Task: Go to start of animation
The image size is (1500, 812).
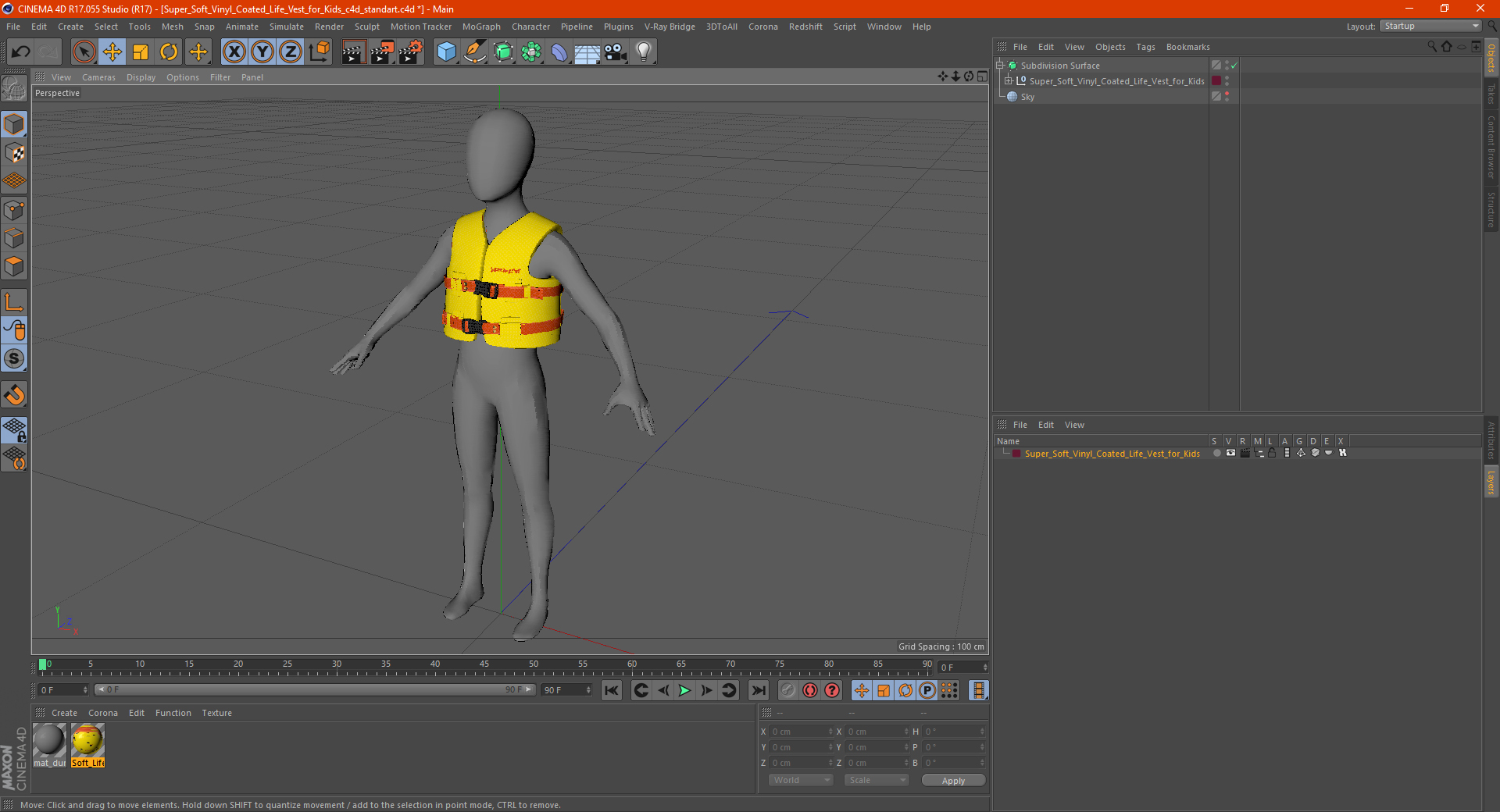Action: coord(612,690)
